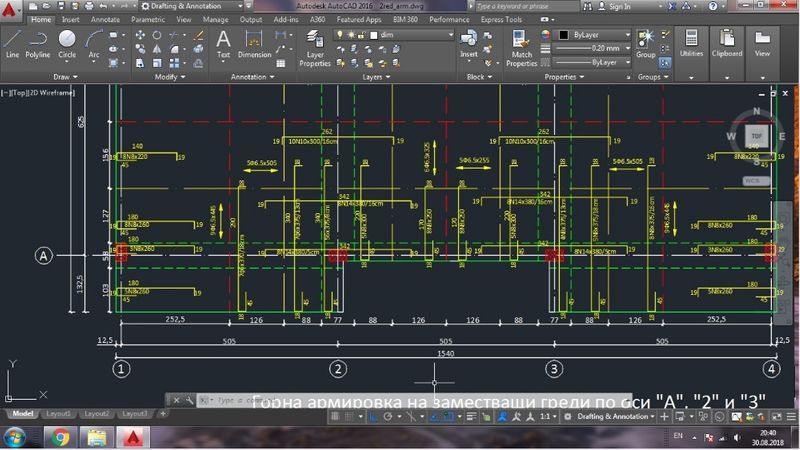This screenshot has width=800, height=450.
Task: Click the Mirror tool in Modify panel
Action: (x=157, y=49)
